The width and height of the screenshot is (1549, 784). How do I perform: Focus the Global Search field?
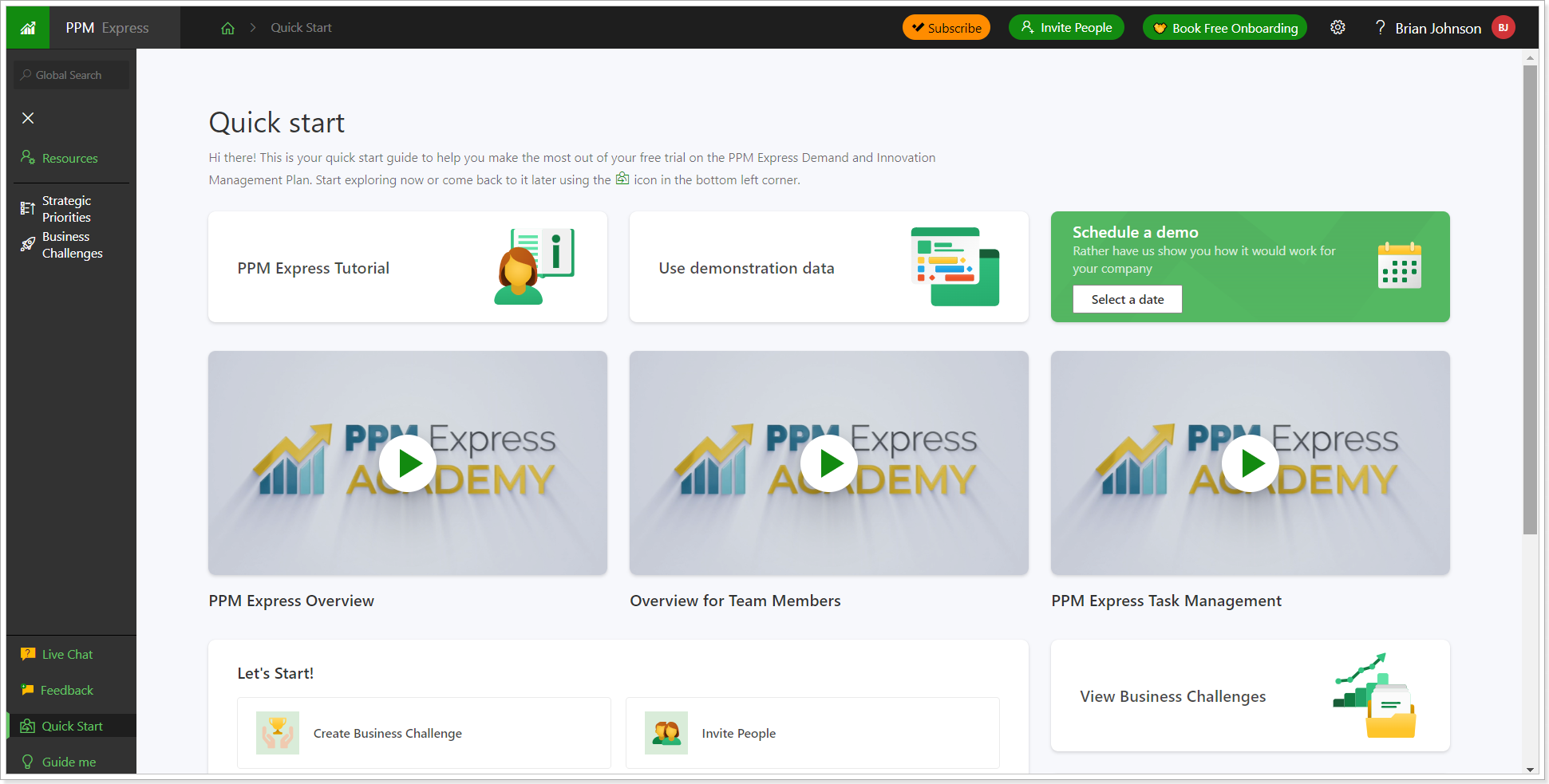coord(71,75)
